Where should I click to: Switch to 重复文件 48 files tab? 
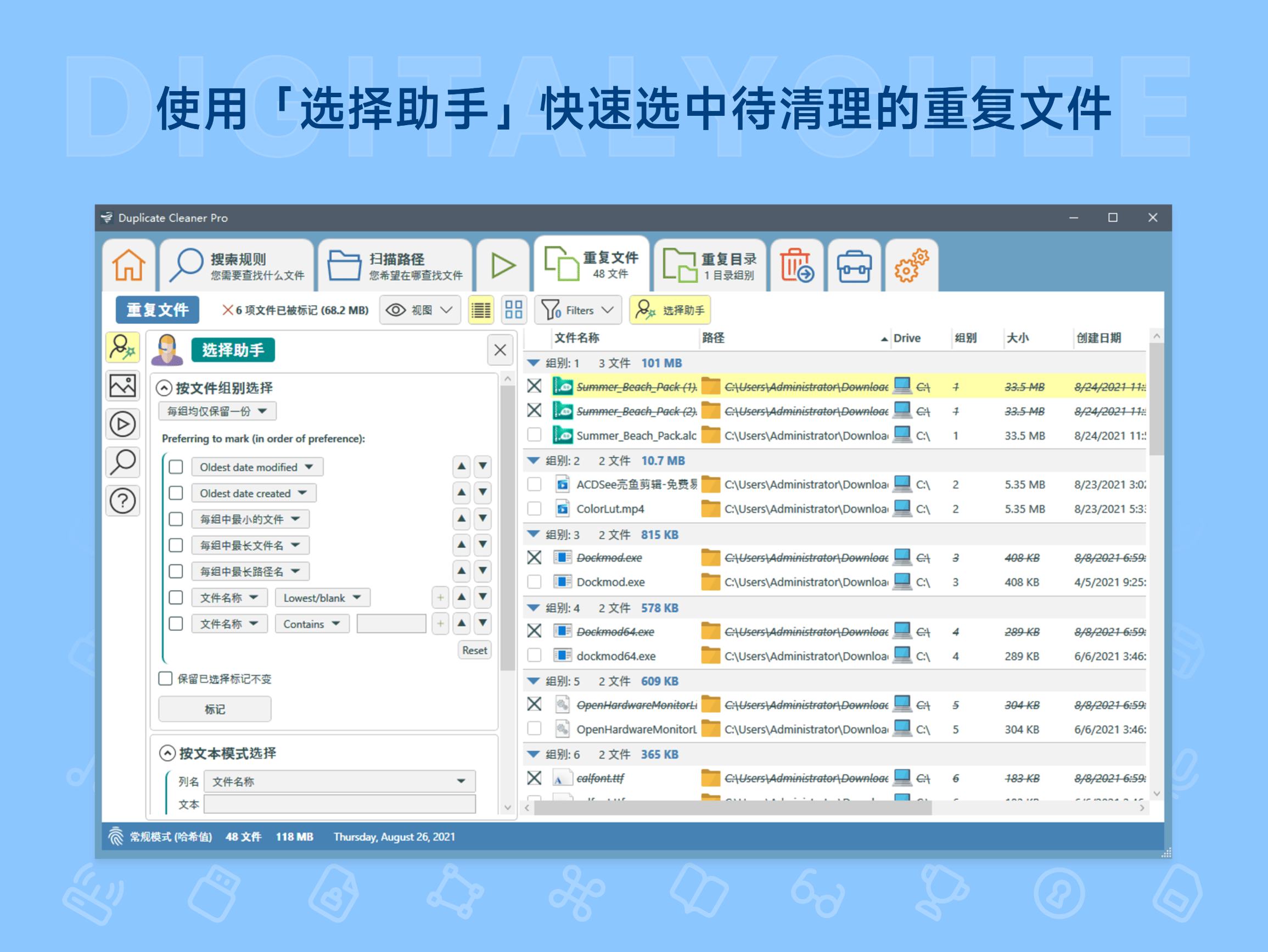[x=592, y=265]
